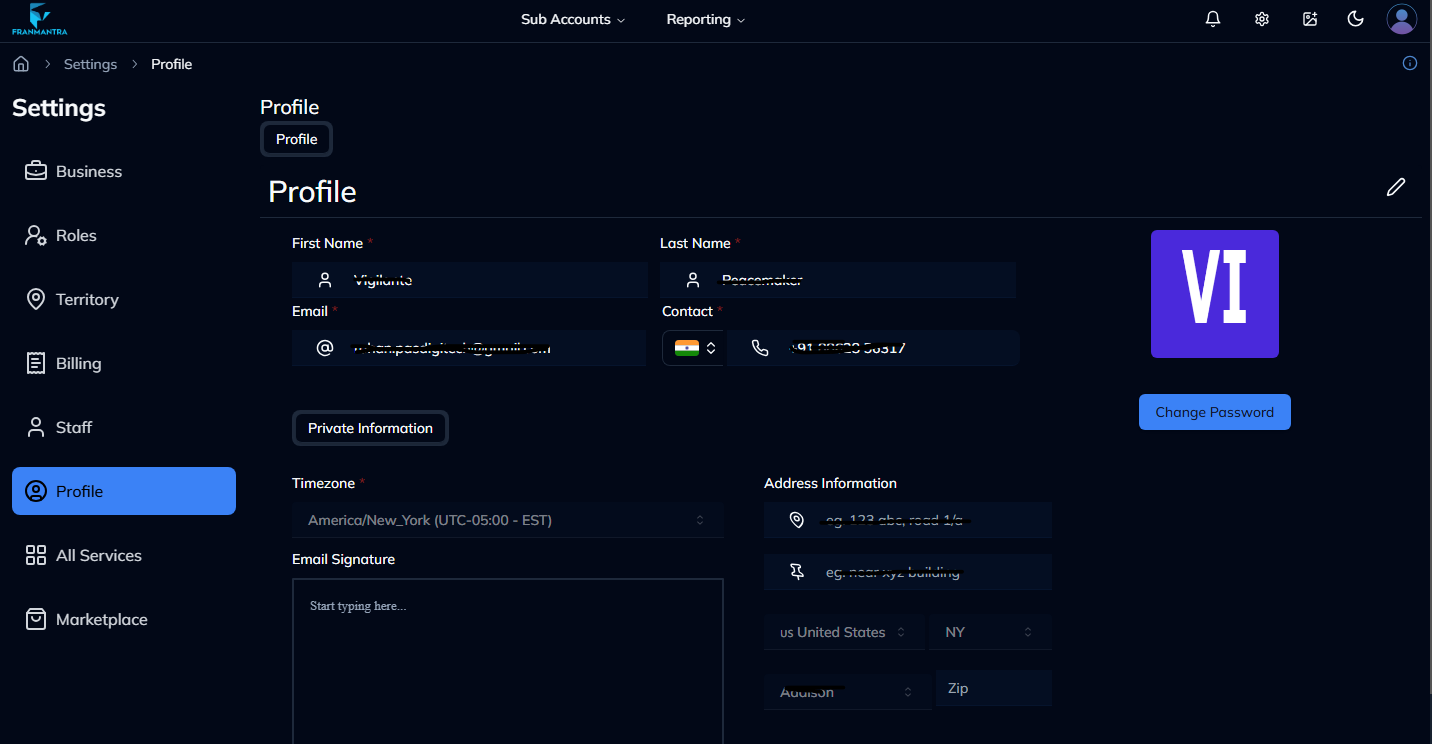
Task: Open Billing from the Settings sidebar
Action: coord(76,363)
